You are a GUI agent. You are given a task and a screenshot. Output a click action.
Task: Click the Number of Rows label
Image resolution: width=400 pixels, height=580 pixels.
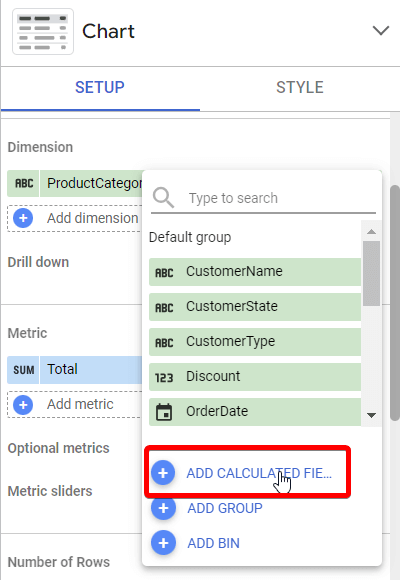(x=59, y=562)
